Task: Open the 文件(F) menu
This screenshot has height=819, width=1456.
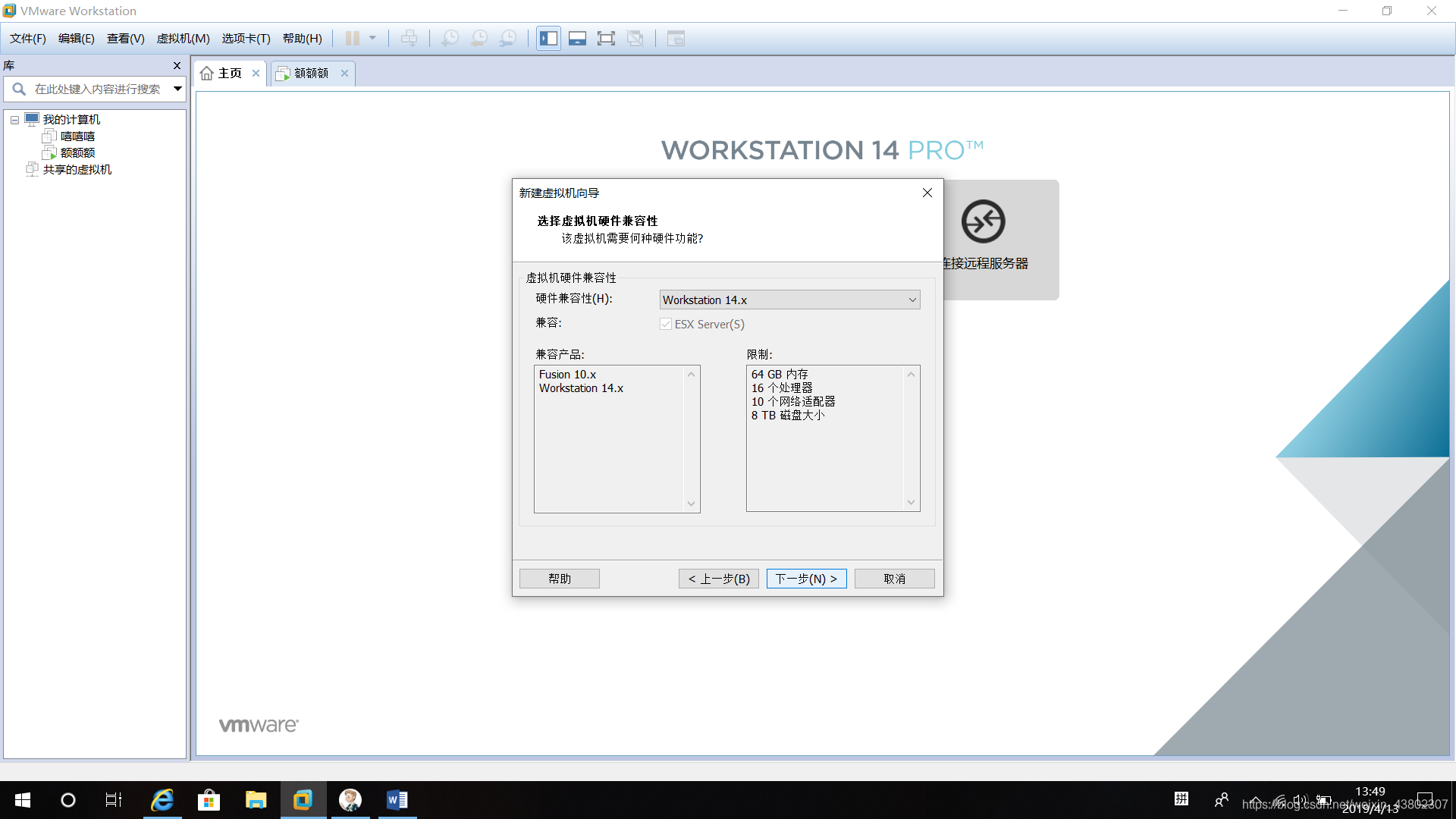Action: (28, 39)
